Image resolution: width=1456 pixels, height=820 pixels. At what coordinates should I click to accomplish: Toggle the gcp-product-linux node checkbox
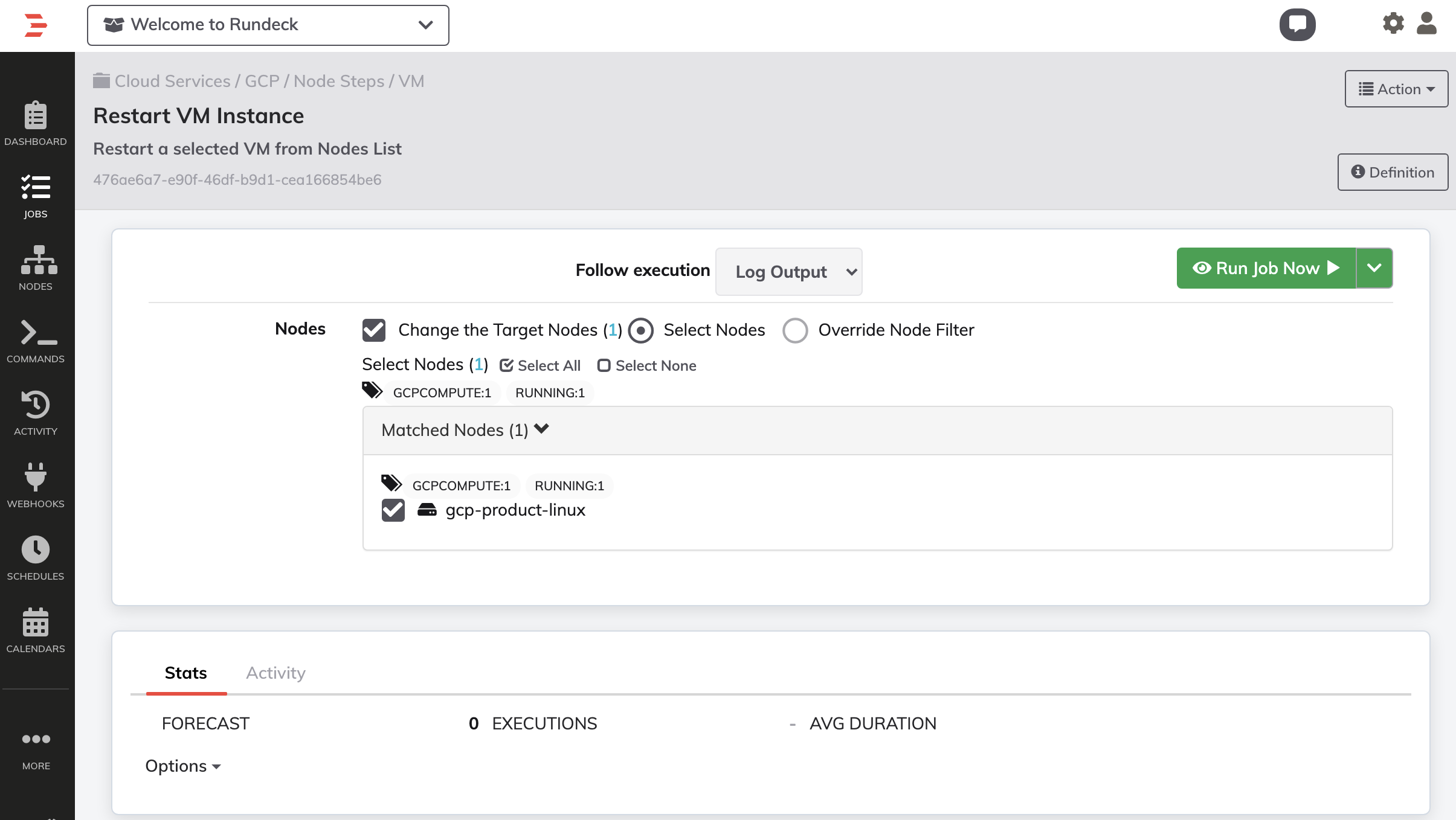point(393,510)
